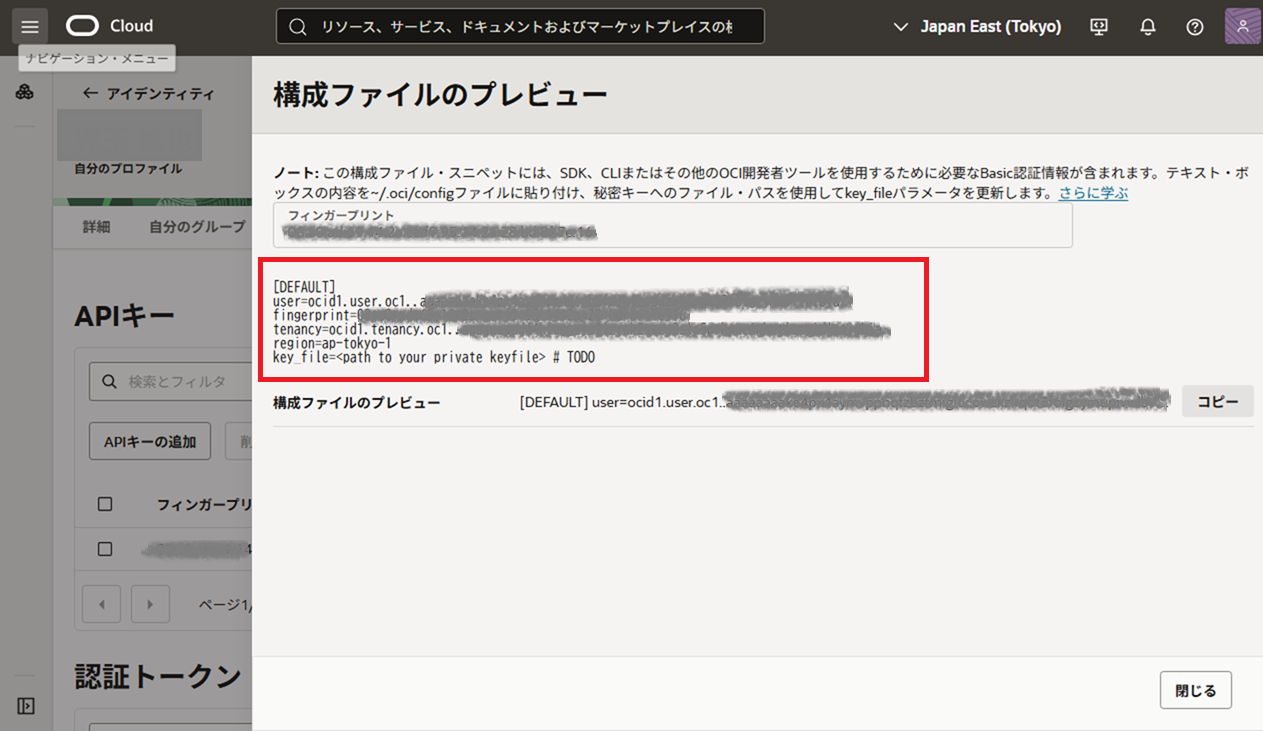Open the Japan East (Tokyo) region dropdown
This screenshot has width=1263, height=731.
[976, 27]
